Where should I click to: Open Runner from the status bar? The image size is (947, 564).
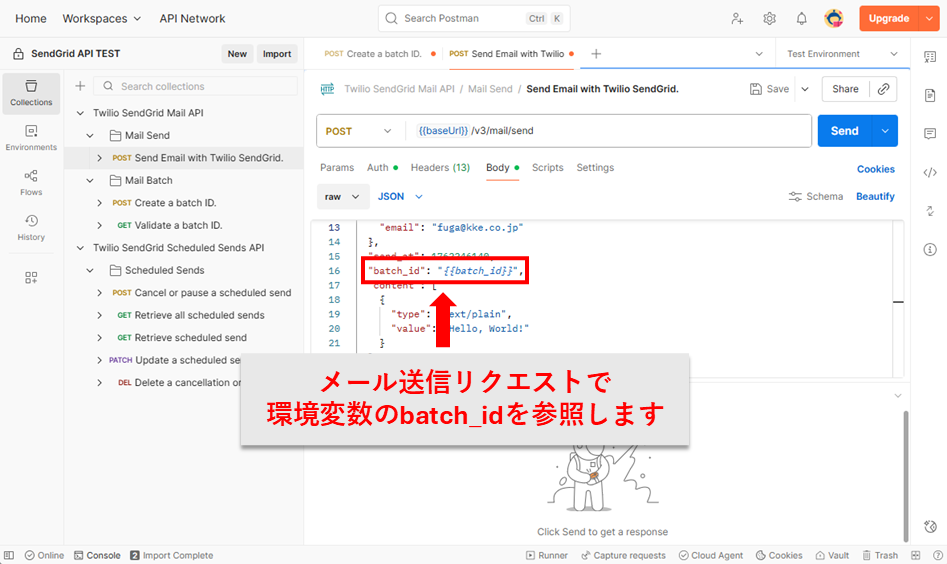[x=547, y=555]
